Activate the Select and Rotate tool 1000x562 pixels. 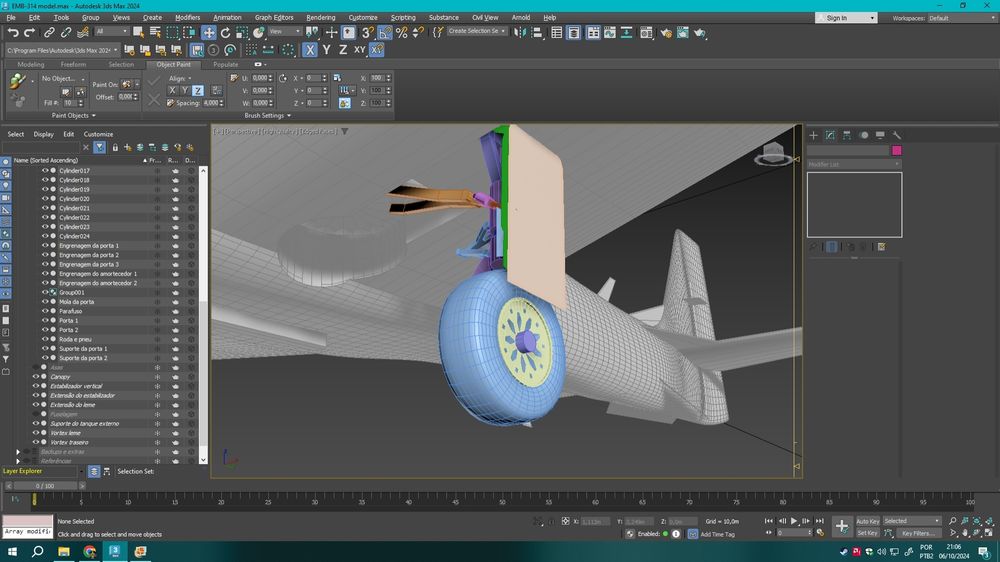(x=225, y=32)
